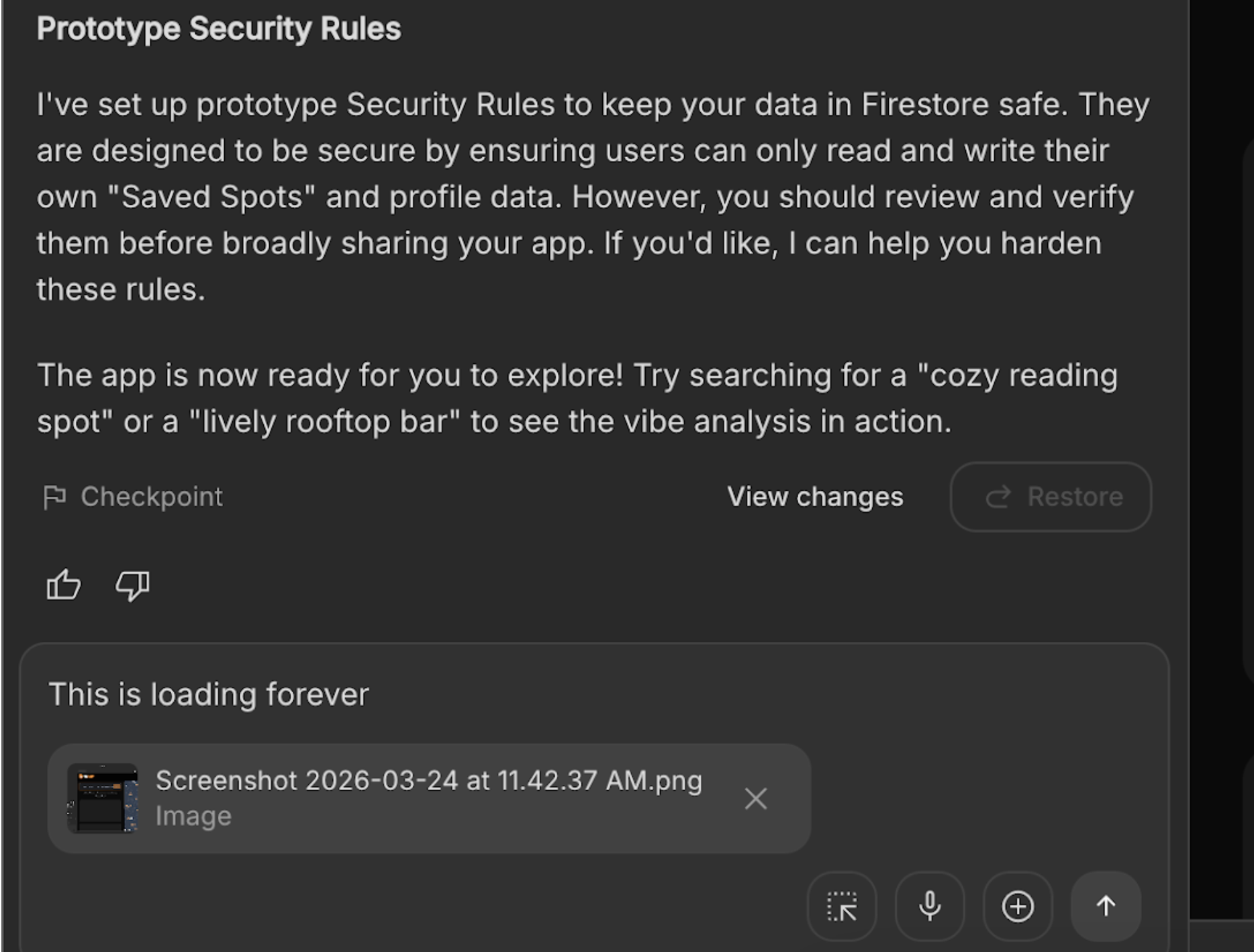
Task: Open View changes for this checkpoint
Action: [815, 497]
